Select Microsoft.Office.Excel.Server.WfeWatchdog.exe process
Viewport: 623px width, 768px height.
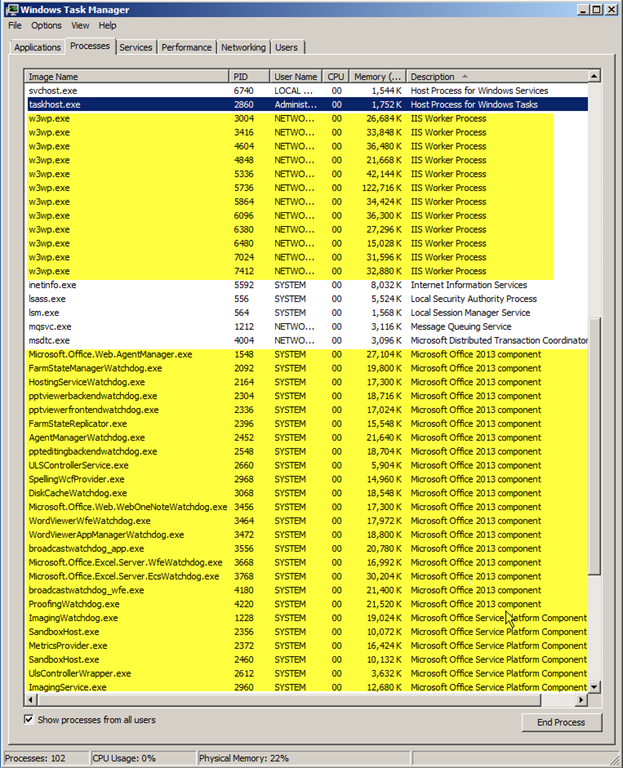307,562
